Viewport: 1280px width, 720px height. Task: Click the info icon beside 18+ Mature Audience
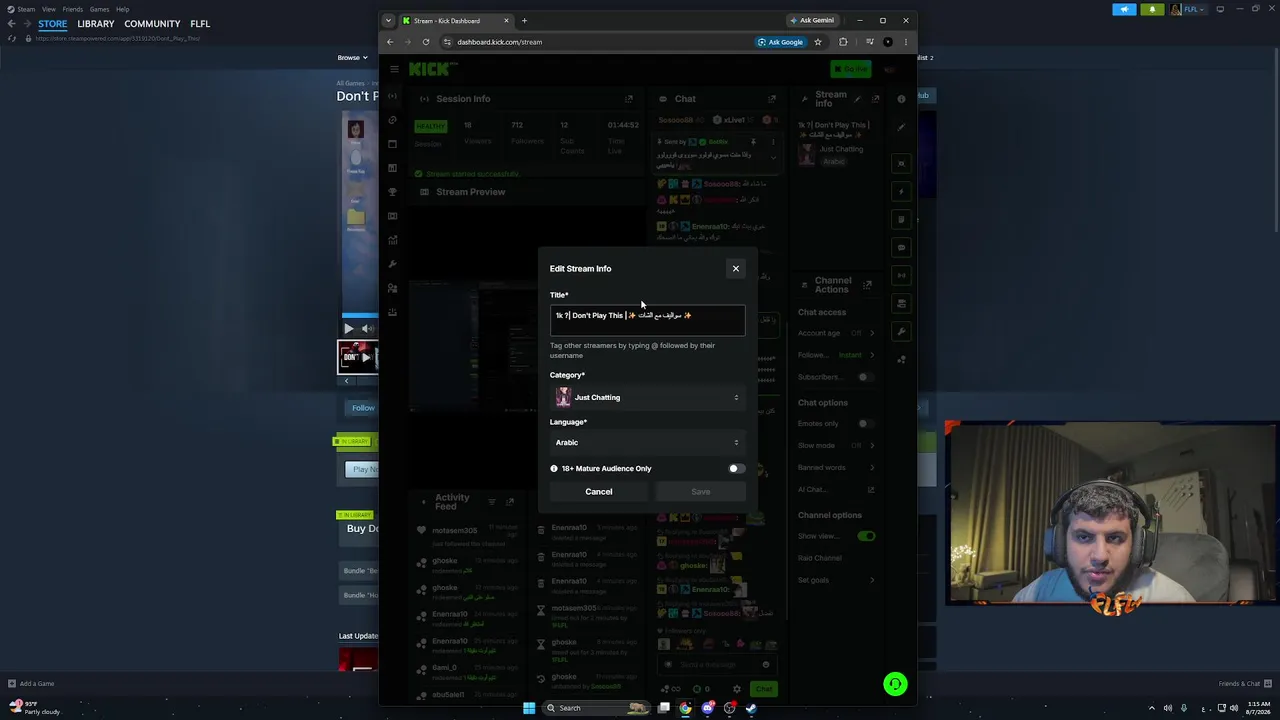click(x=554, y=468)
